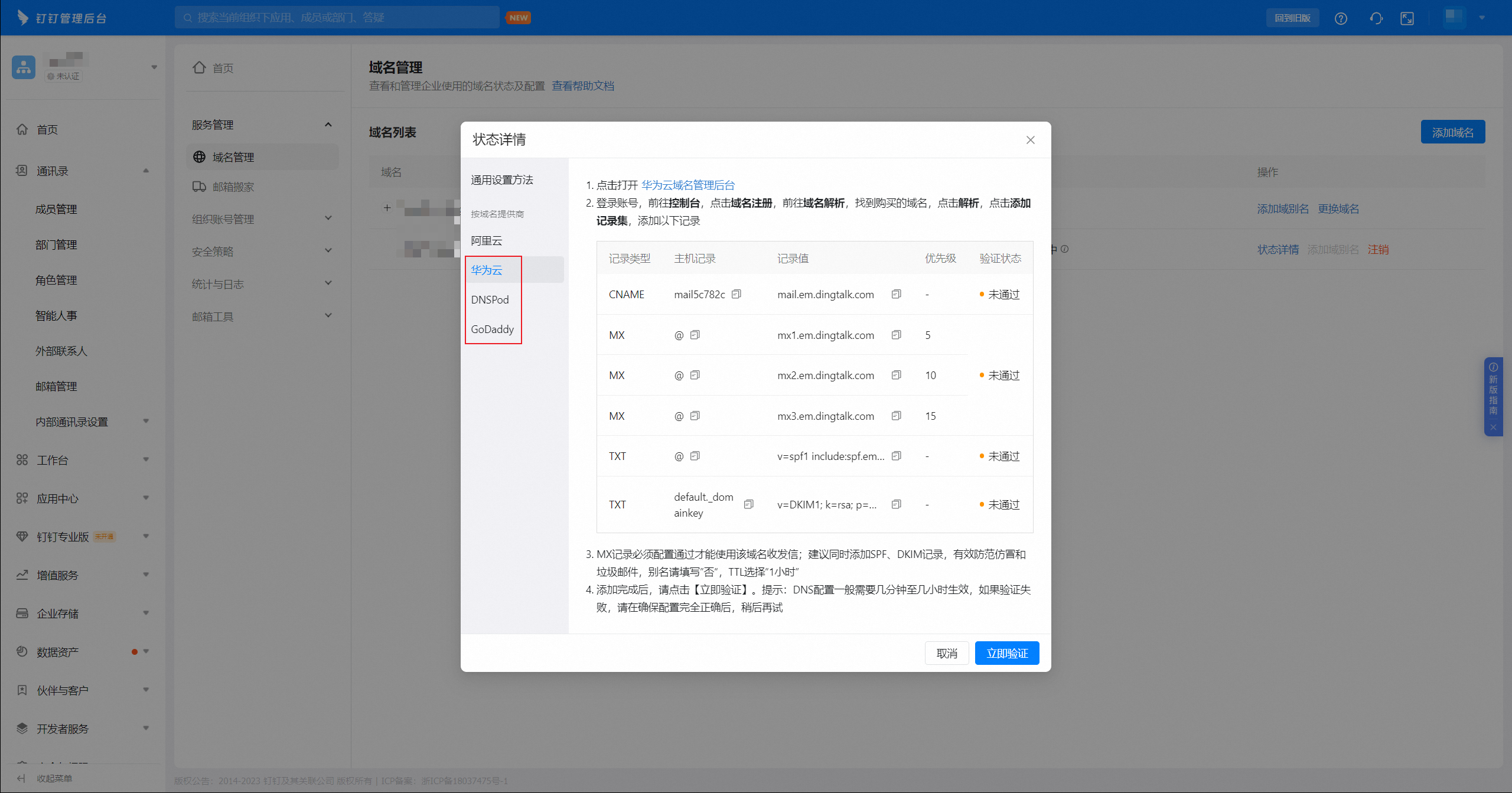Switch to the 阿里云 provider tab
This screenshot has width=1512, height=793.
click(485, 240)
